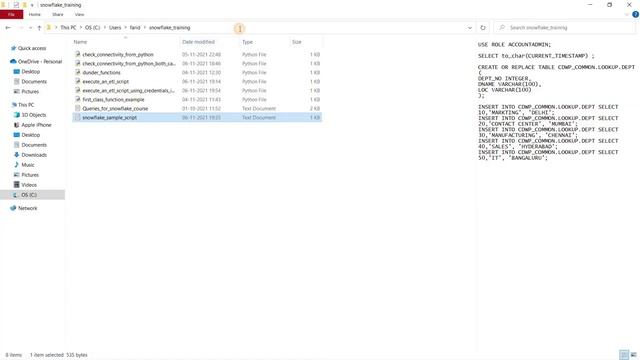Open Apple iPhone in sidebar
This screenshot has height=360, width=640.
pos(36,125)
